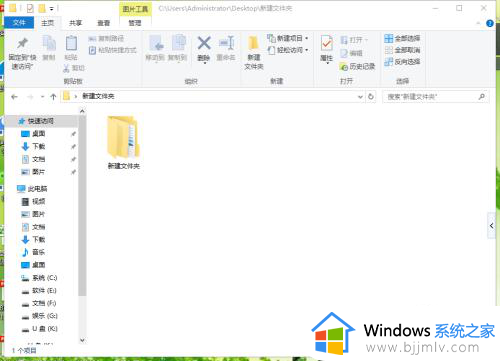Click the Refresh button
500x361 pixels.
pyautogui.click(x=371, y=97)
